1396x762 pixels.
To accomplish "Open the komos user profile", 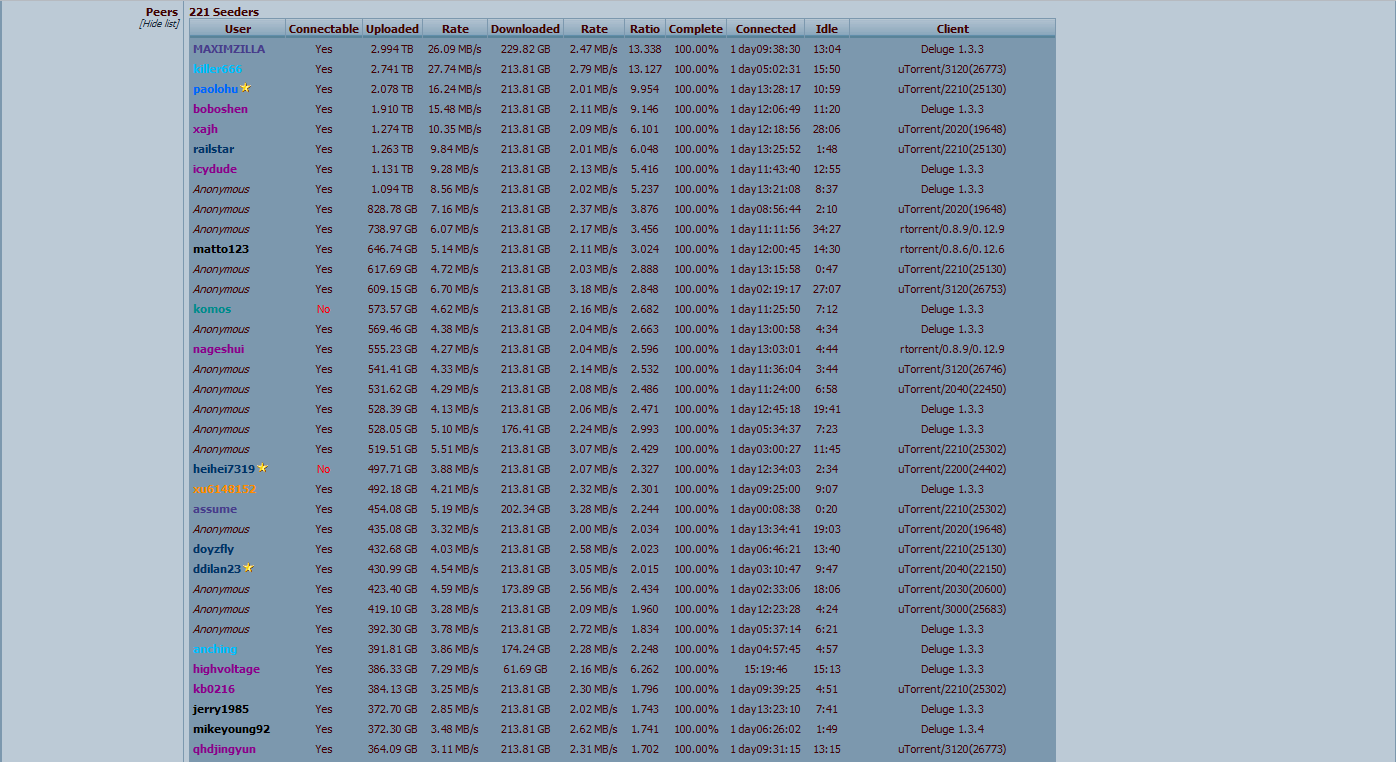I will tap(212, 309).
